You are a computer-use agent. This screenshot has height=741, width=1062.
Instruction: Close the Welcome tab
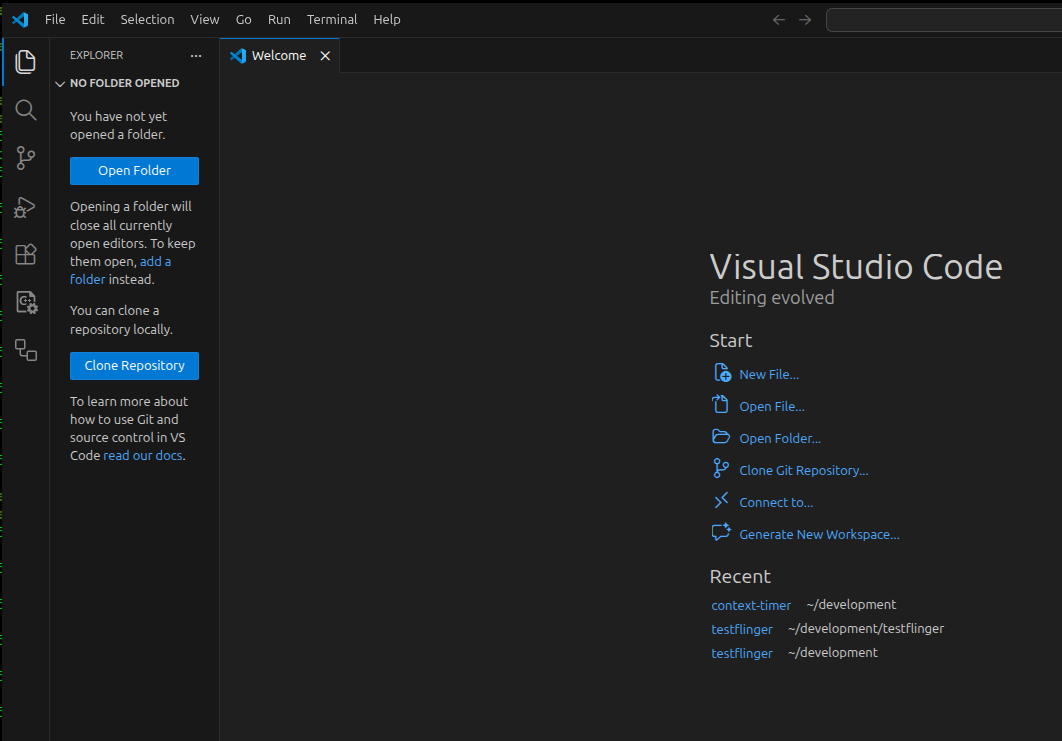tap(325, 56)
